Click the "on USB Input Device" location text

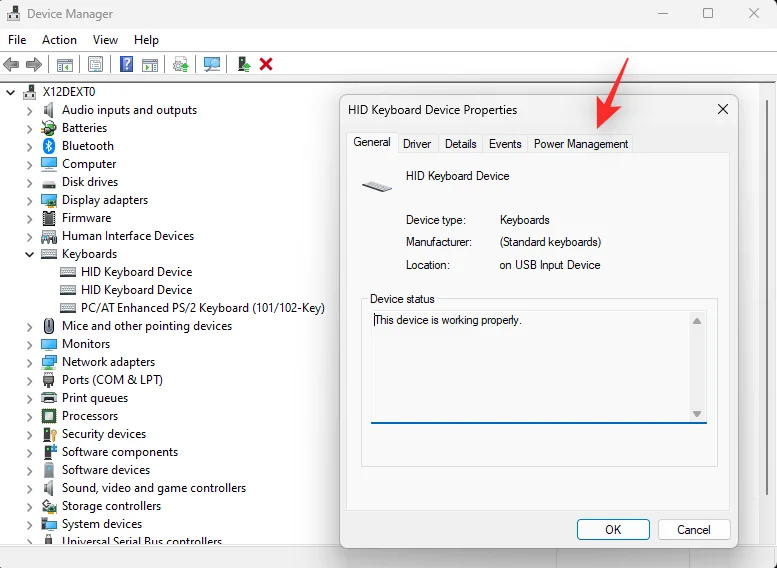pyautogui.click(x=550, y=265)
